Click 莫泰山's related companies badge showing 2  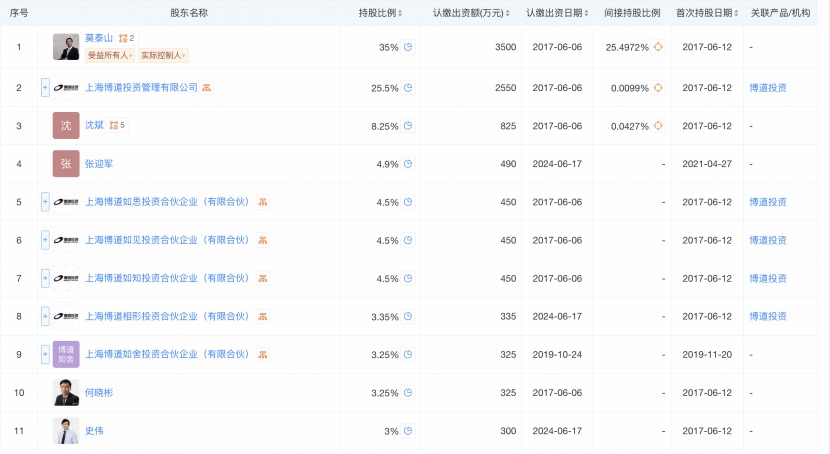coord(126,38)
